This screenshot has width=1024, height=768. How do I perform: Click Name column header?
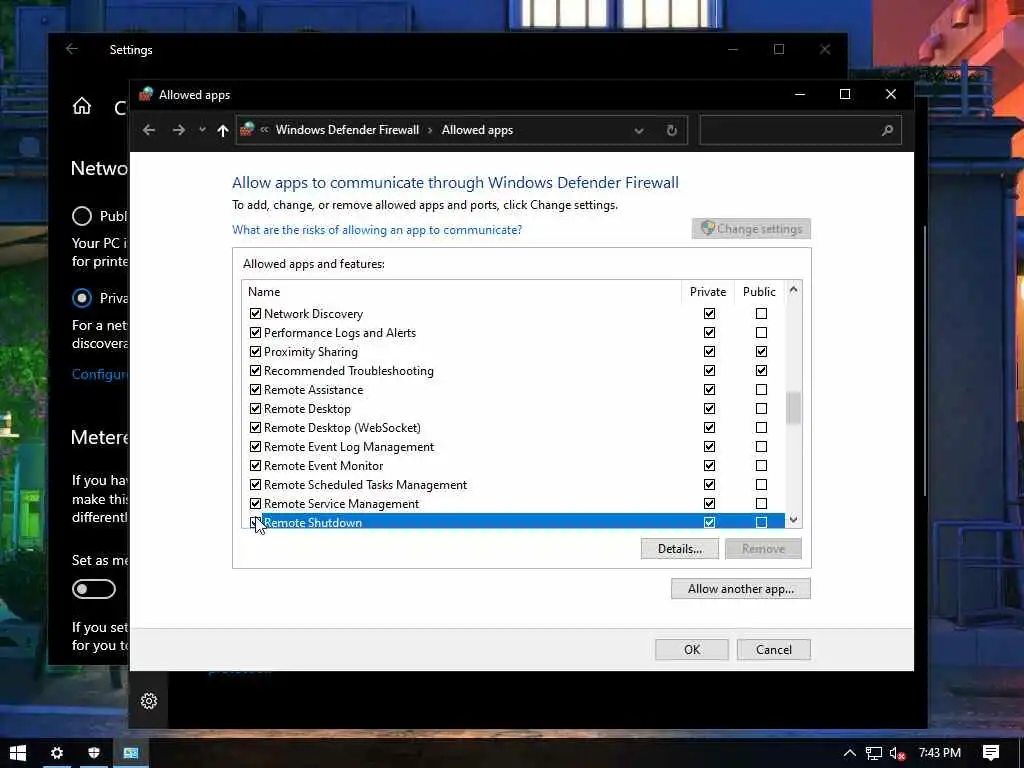(x=461, y=292)
